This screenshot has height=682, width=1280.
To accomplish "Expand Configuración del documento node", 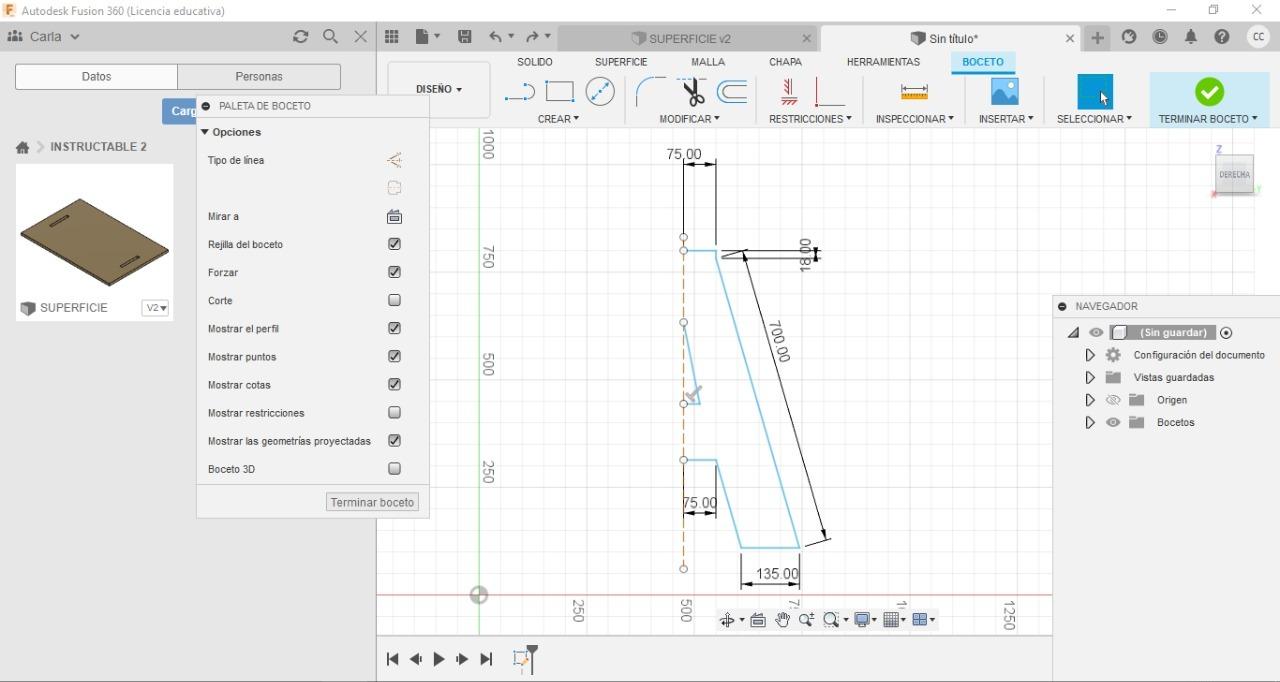I will pyautogui.click(x=1090, y=355).
